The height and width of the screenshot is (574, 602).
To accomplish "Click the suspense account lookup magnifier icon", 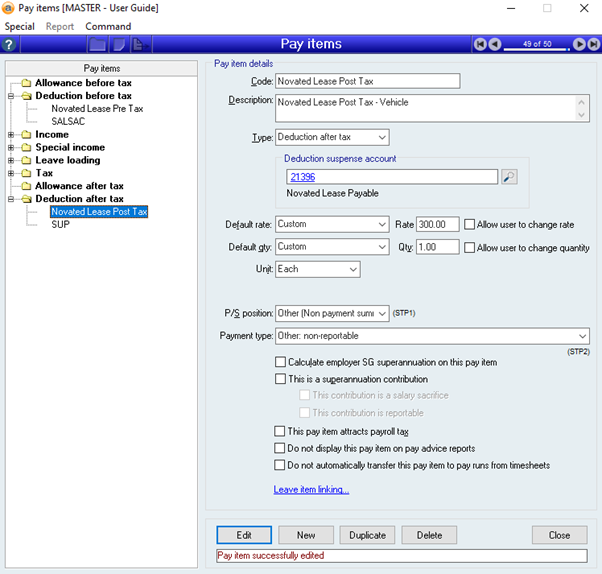I will 509,177.
